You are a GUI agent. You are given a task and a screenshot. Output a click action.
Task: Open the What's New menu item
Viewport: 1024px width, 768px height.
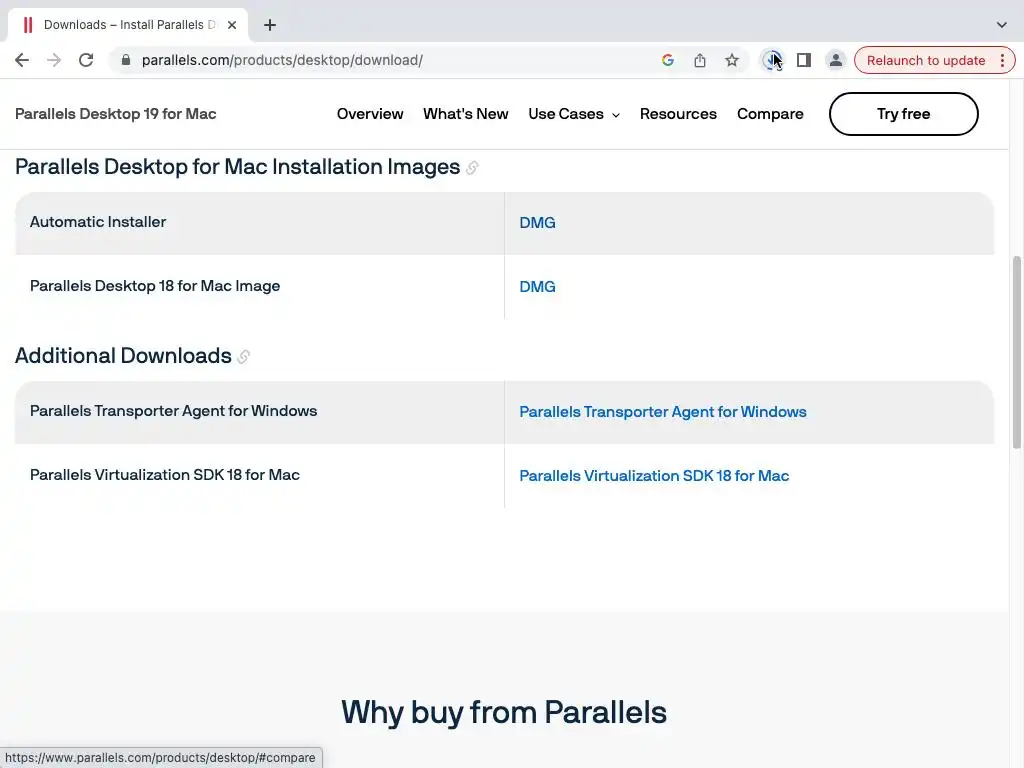click(x=465, y=114)
